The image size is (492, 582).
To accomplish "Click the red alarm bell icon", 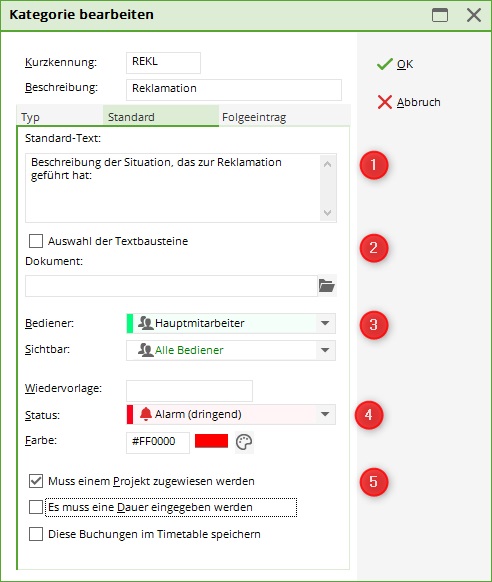I will [x=146, y=414].
